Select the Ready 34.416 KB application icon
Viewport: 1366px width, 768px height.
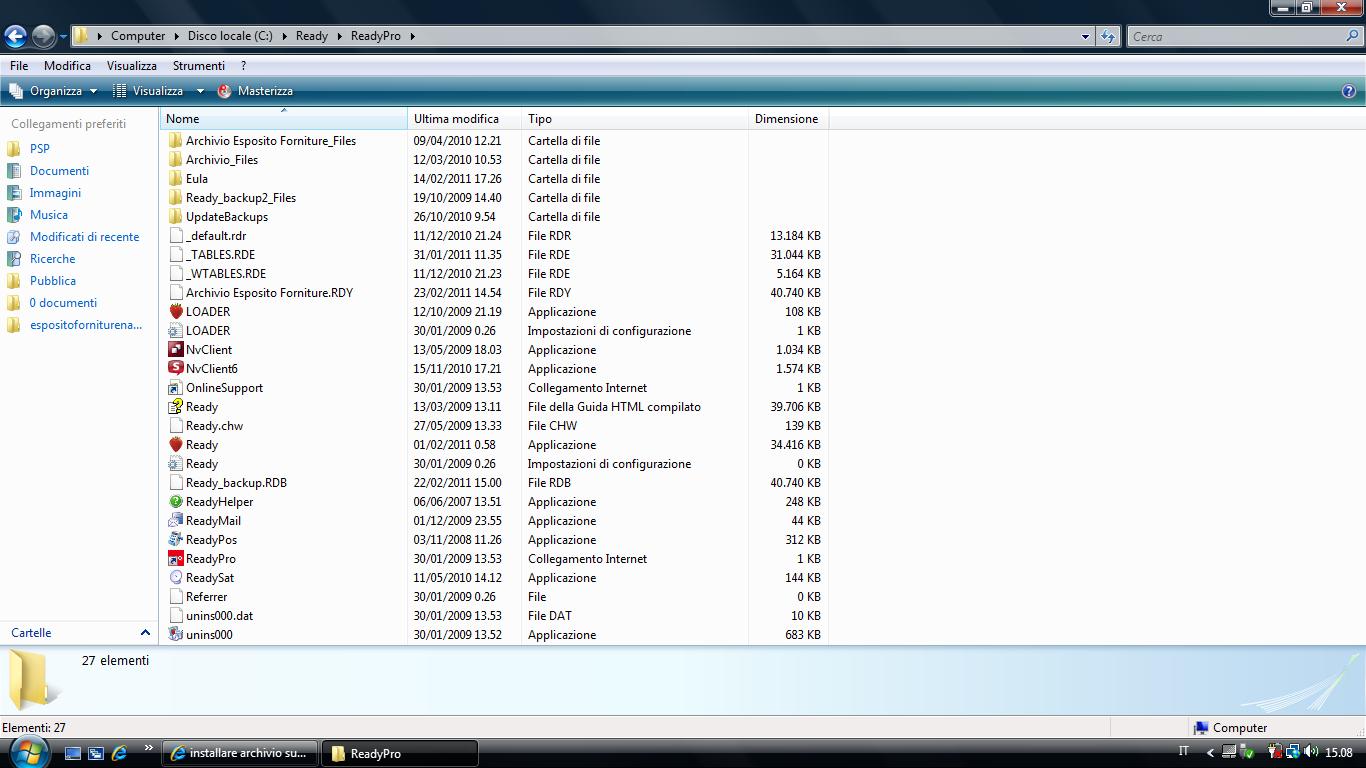[176, 445]
